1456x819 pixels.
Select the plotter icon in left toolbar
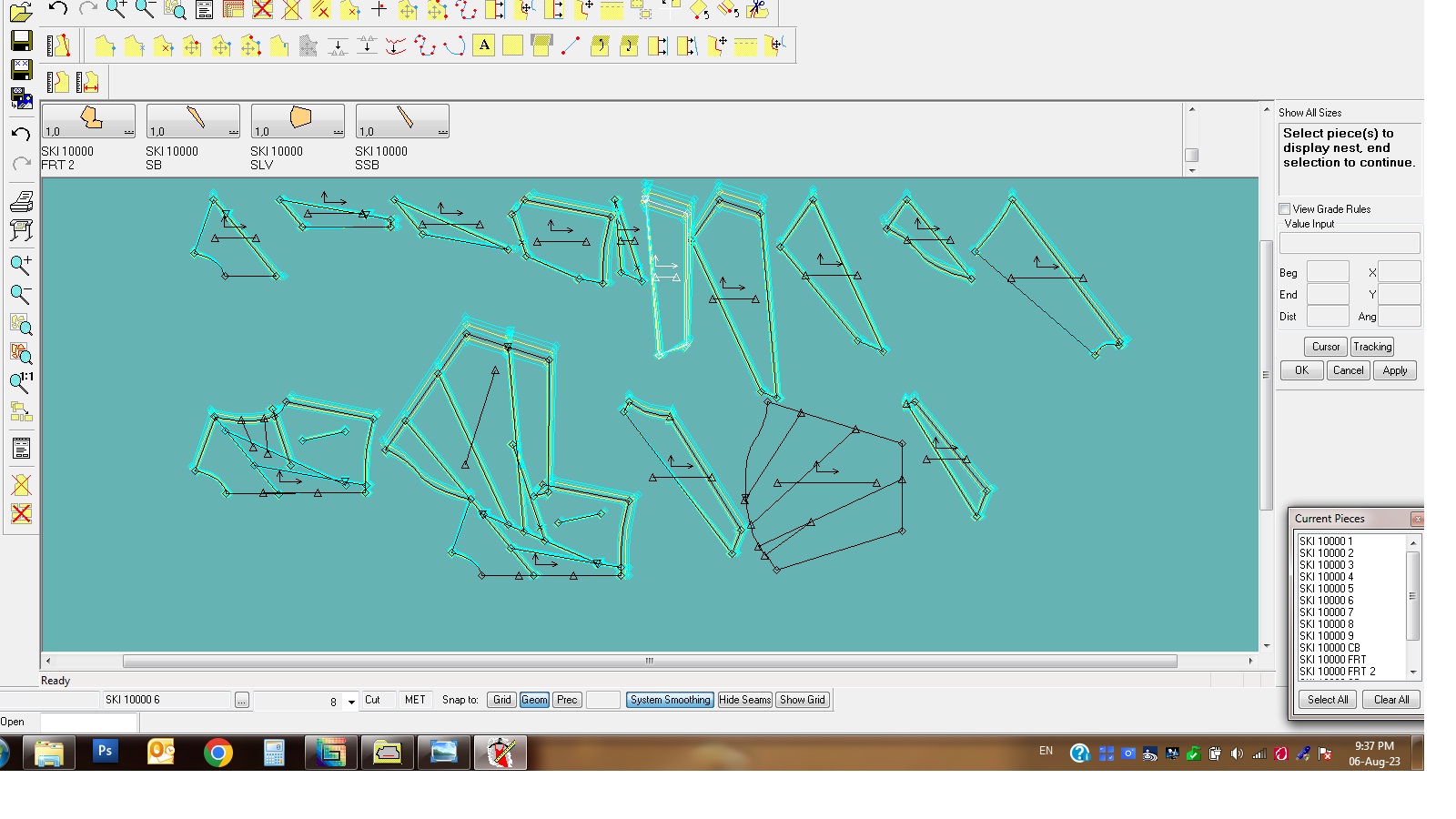pos(21,230)
